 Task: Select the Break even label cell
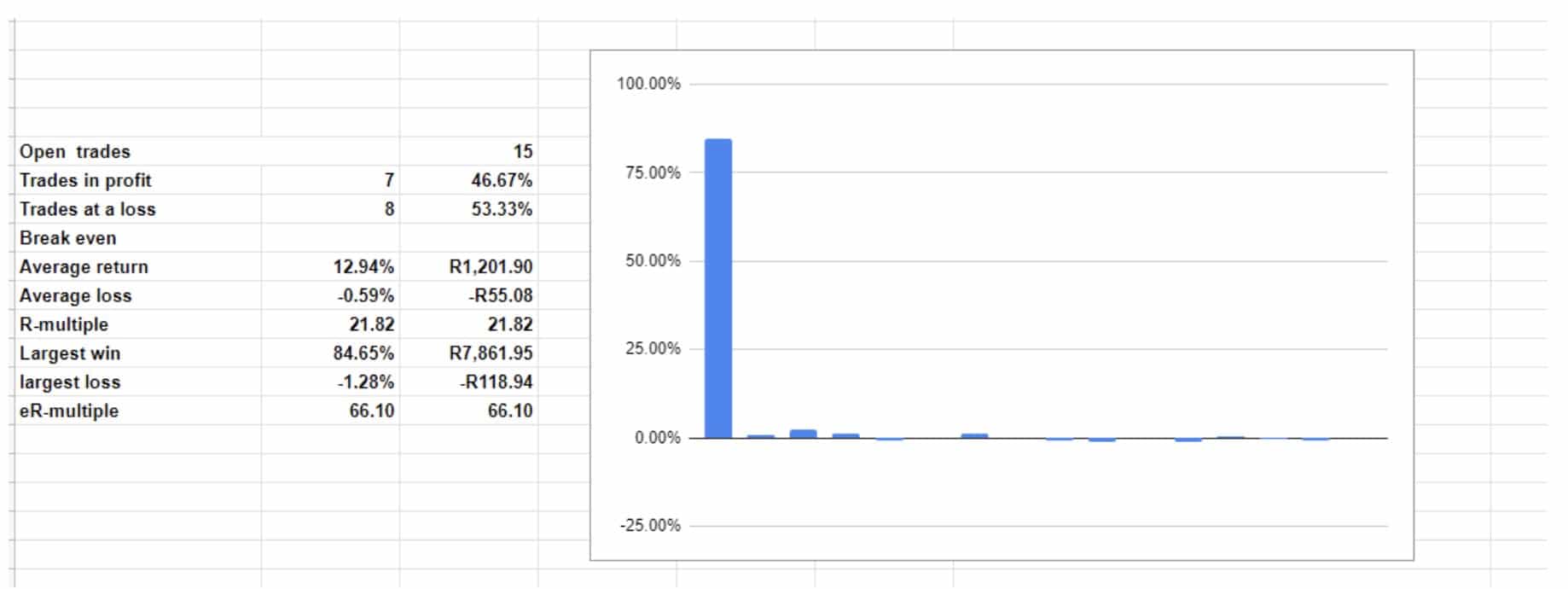click(138, 239)
